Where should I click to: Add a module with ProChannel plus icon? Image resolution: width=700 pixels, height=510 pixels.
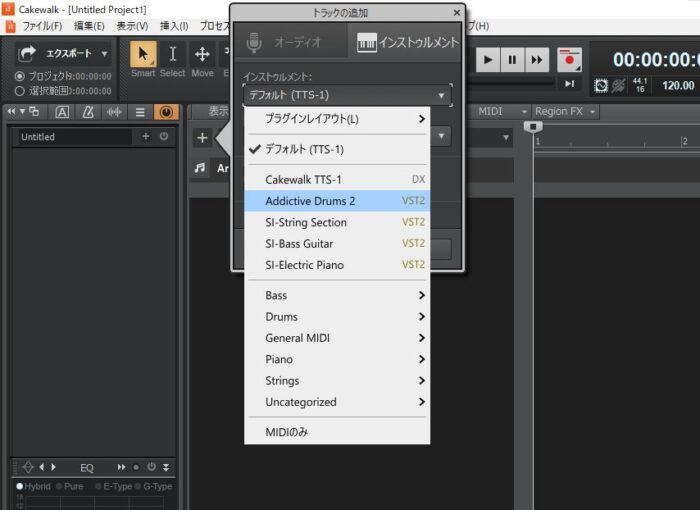pyautogui.click(x=146, y=136)
